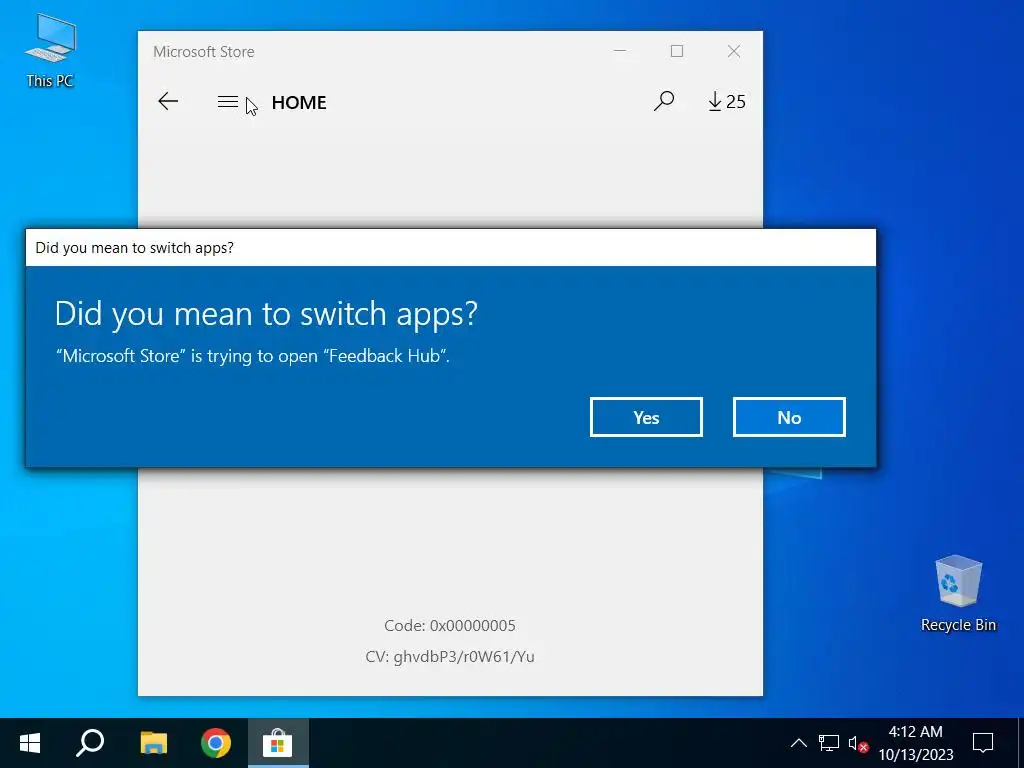This screenshot has height=768, width=1024.
Task: Go back using the Microsoft Store back arrow
Action: point(168,101)
